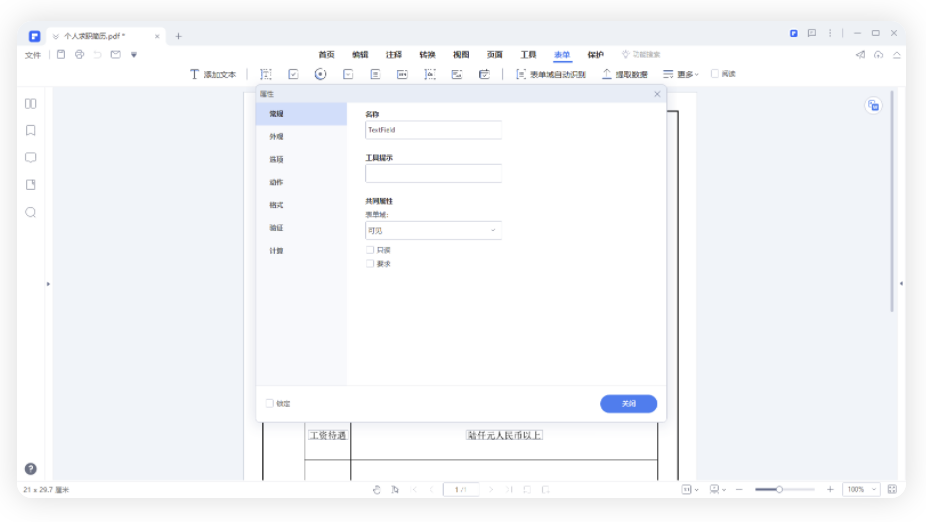The height and width of the screenshot is (522, 926).
Task: Open the thumbnails panel in left sidebar
Action: point(31,104)
